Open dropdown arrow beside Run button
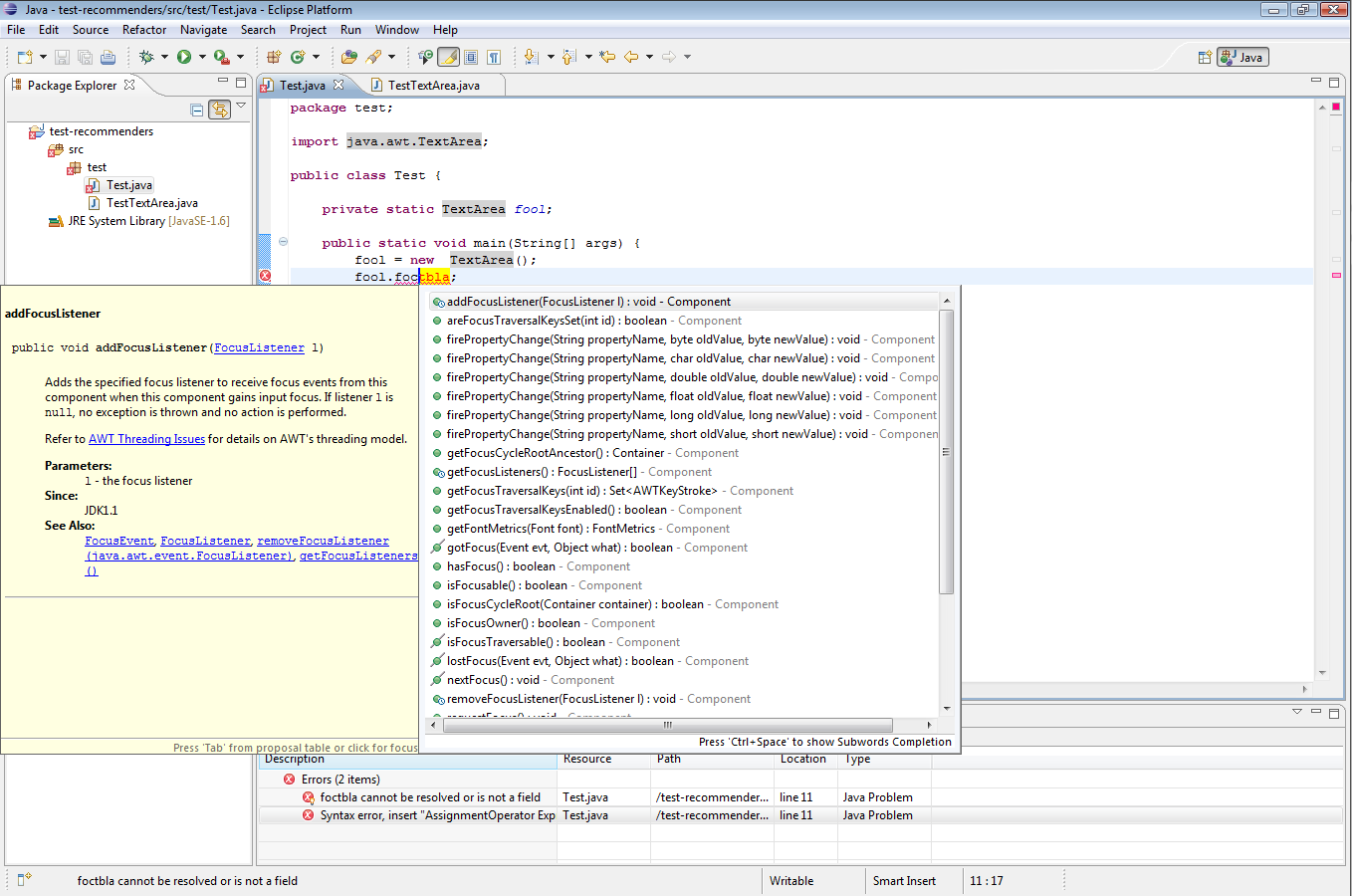 pyautogui.click(x=202, y=57)
